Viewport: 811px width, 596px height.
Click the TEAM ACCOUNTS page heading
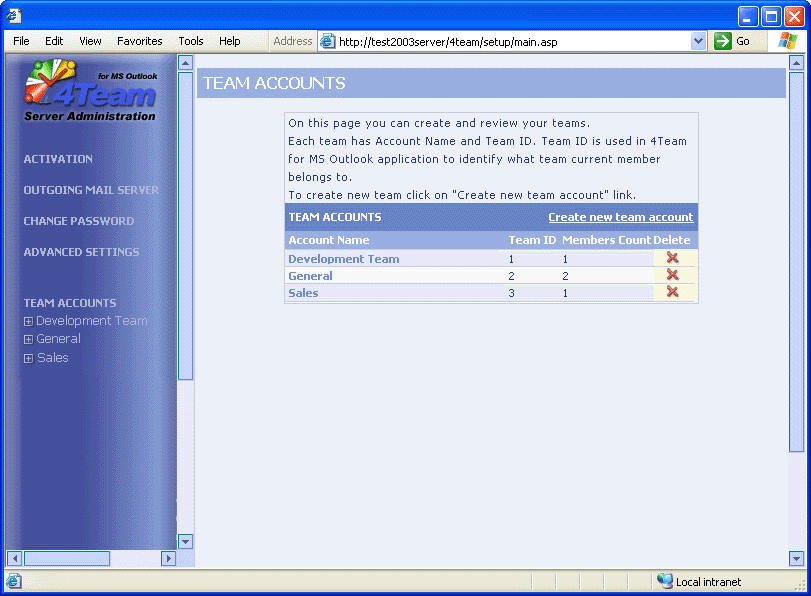click(x=274, y=83)
